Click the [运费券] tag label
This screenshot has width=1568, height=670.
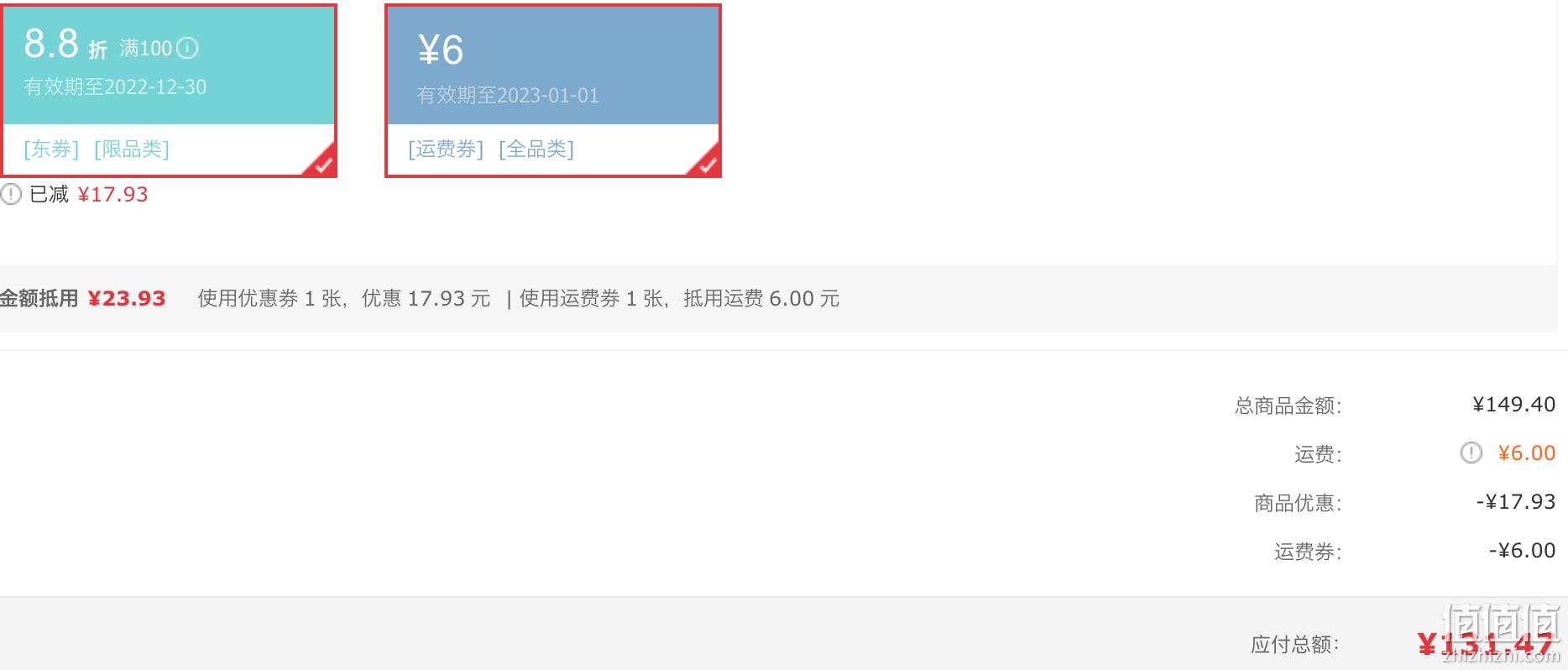(x=446, y=149)
